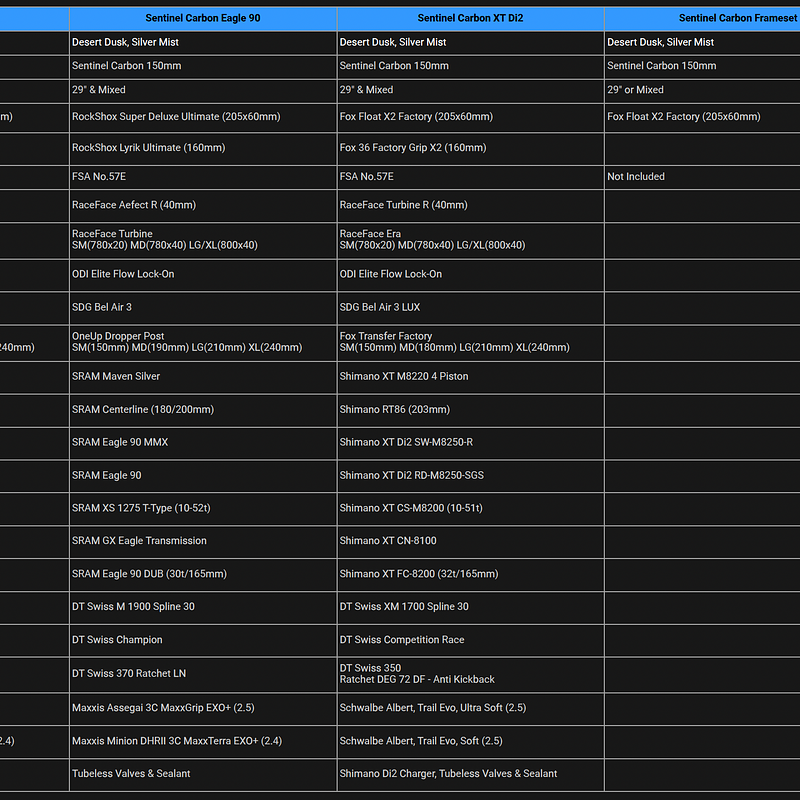Select 29" or Mixed wheel size cell
The width and height of the screenshot is (800, 800).
coord(703,90)
